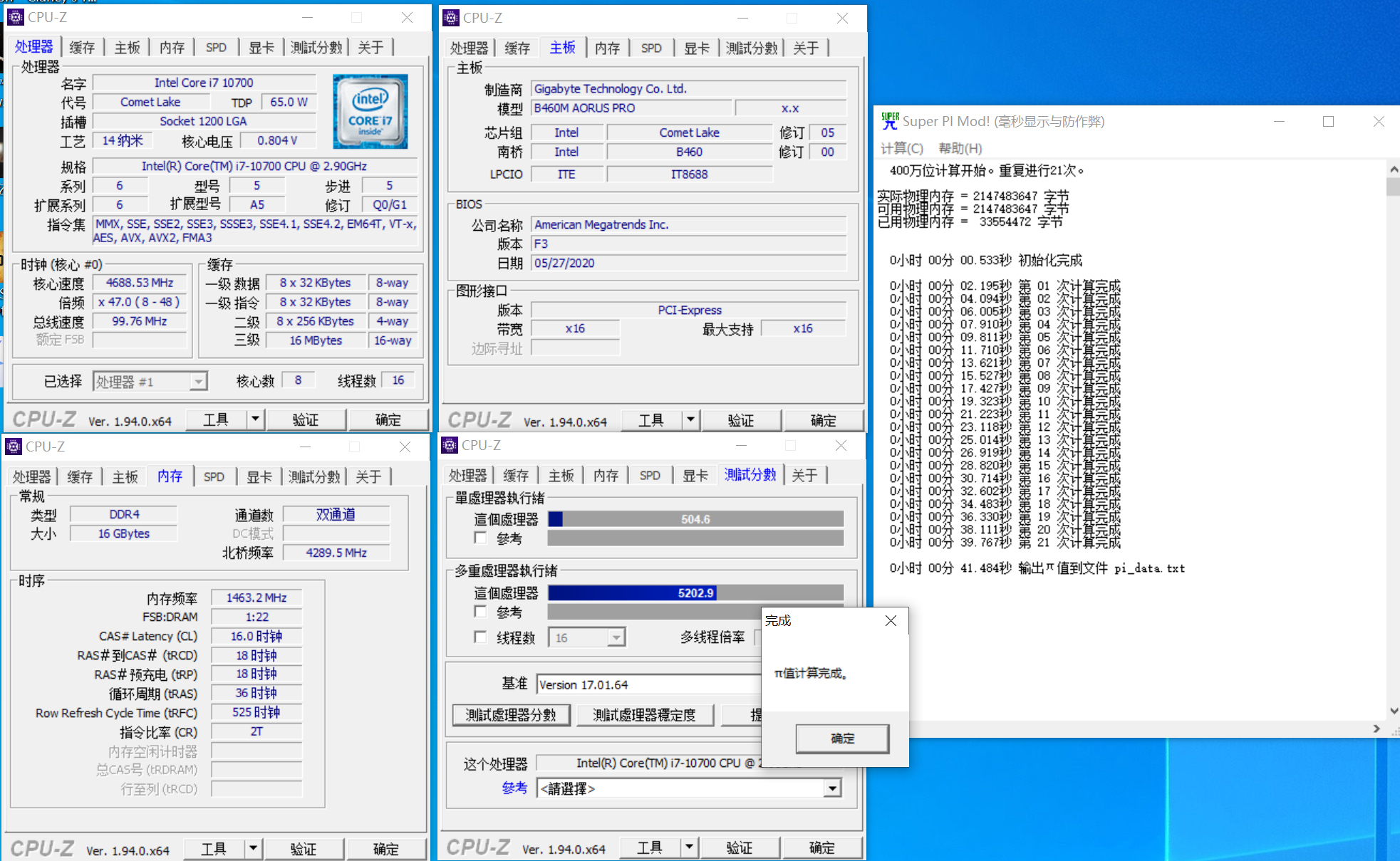1400x861 pixels.
Task: Close the 完成 dialog with its X
Action: [x=891, y=620]
